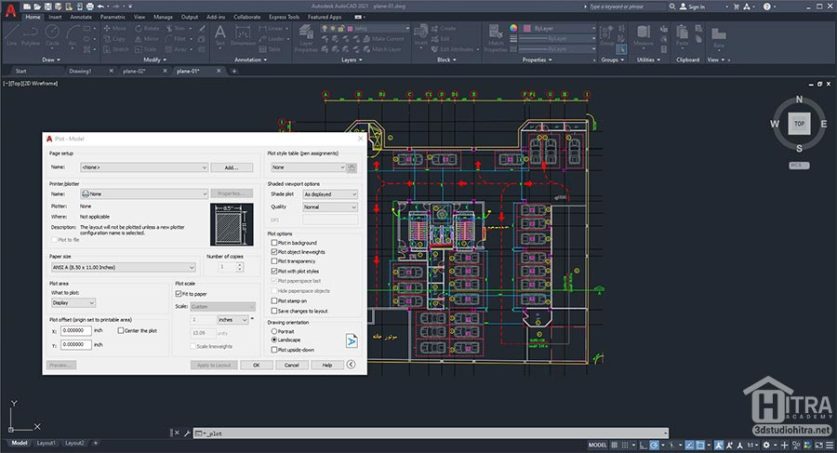837x453 pixels.
Task: Click the Cancel button in the Plot dialog
Action: click(x=291, y=365)
